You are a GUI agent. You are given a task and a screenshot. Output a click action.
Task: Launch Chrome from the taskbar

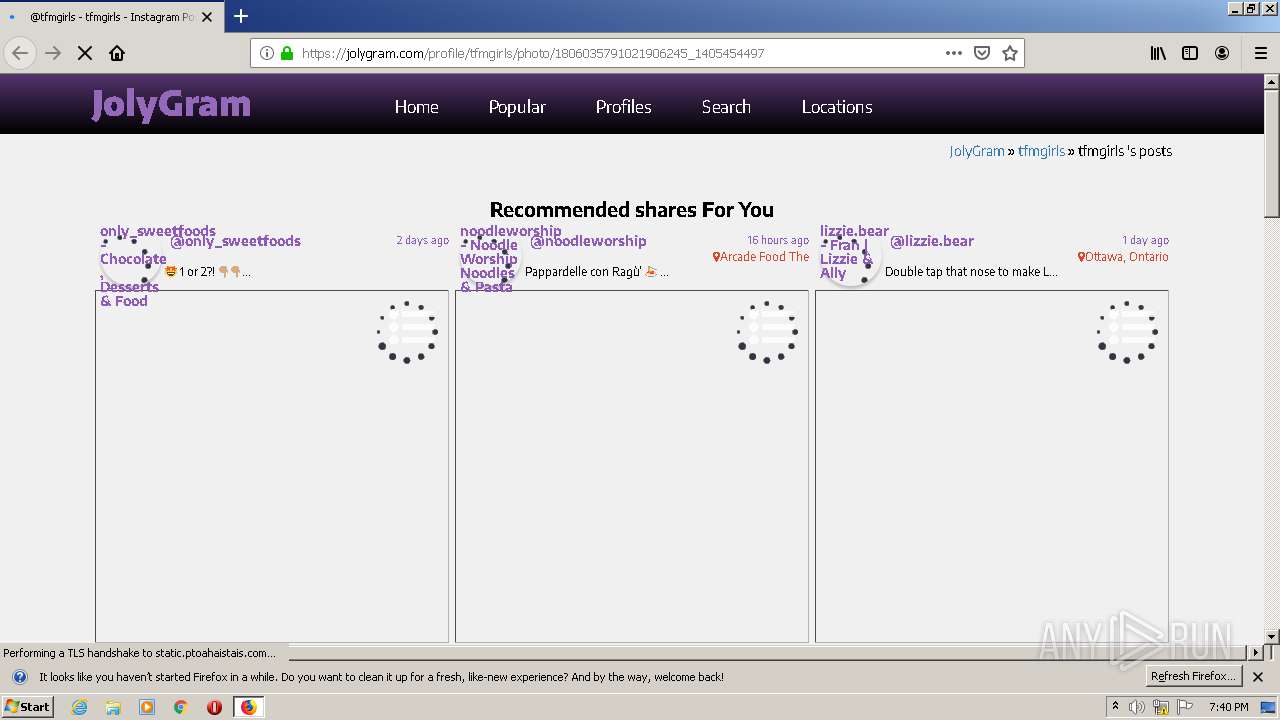pyautogui.click(x=181, y=707)
